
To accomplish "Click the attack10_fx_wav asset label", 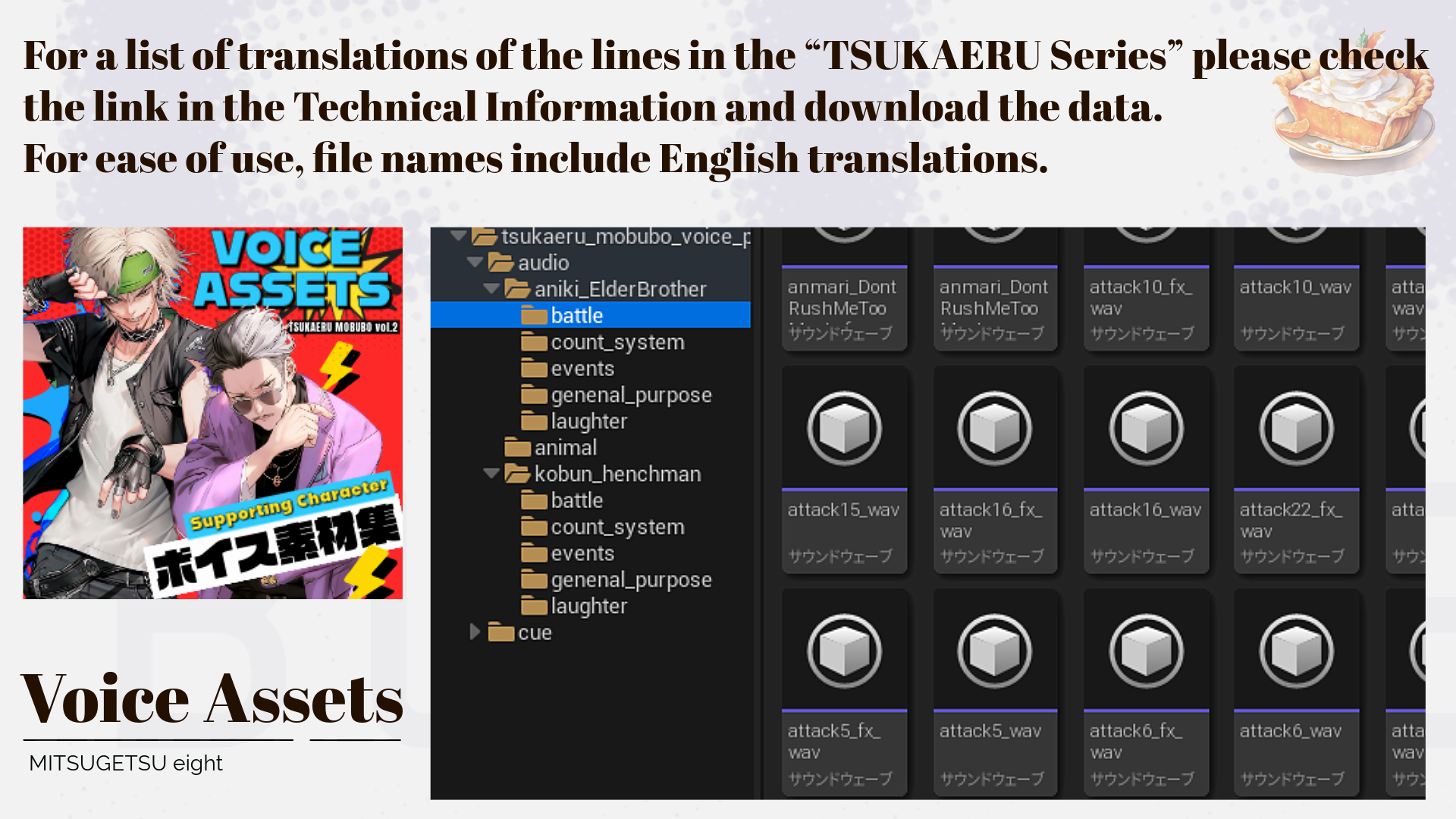I will pyautogui.click(x=1141, y=297).
